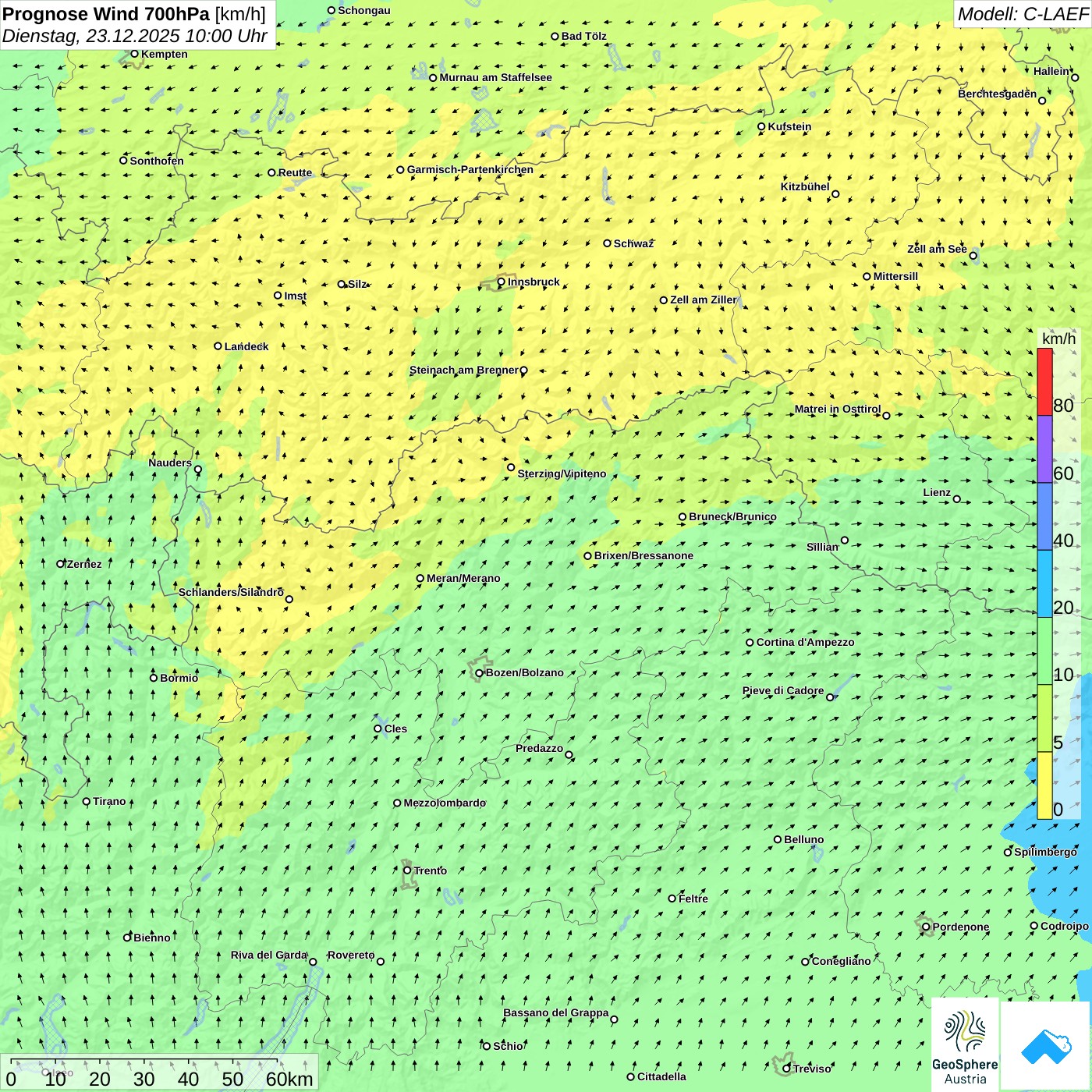Click the 'Feltre' label
The image size is (1092, 1092).
(693, 899)
